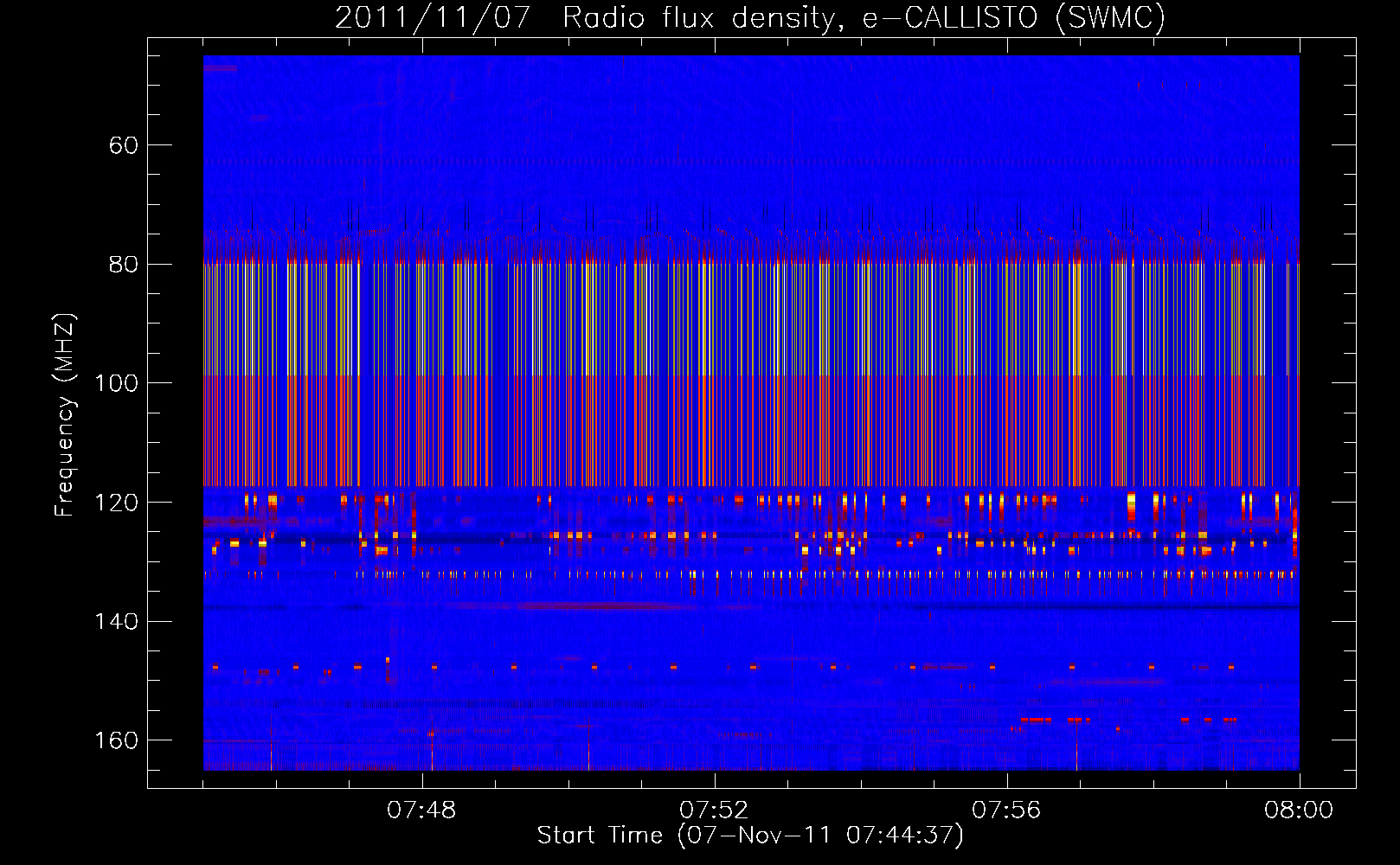The height and width of the screenshot is (865, 1400).
Task: Click the plot title '2011/11/07 Radio flux density'
Action: (588, 17)
